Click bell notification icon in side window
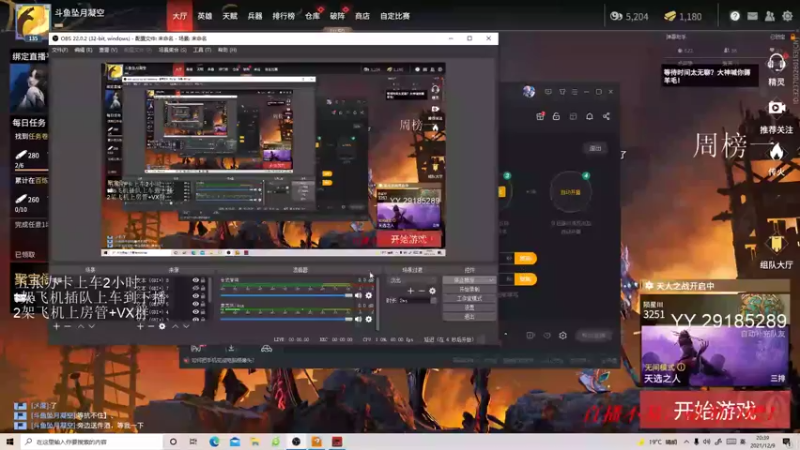This screenshot has height=450, width=800. pos(589,116)
